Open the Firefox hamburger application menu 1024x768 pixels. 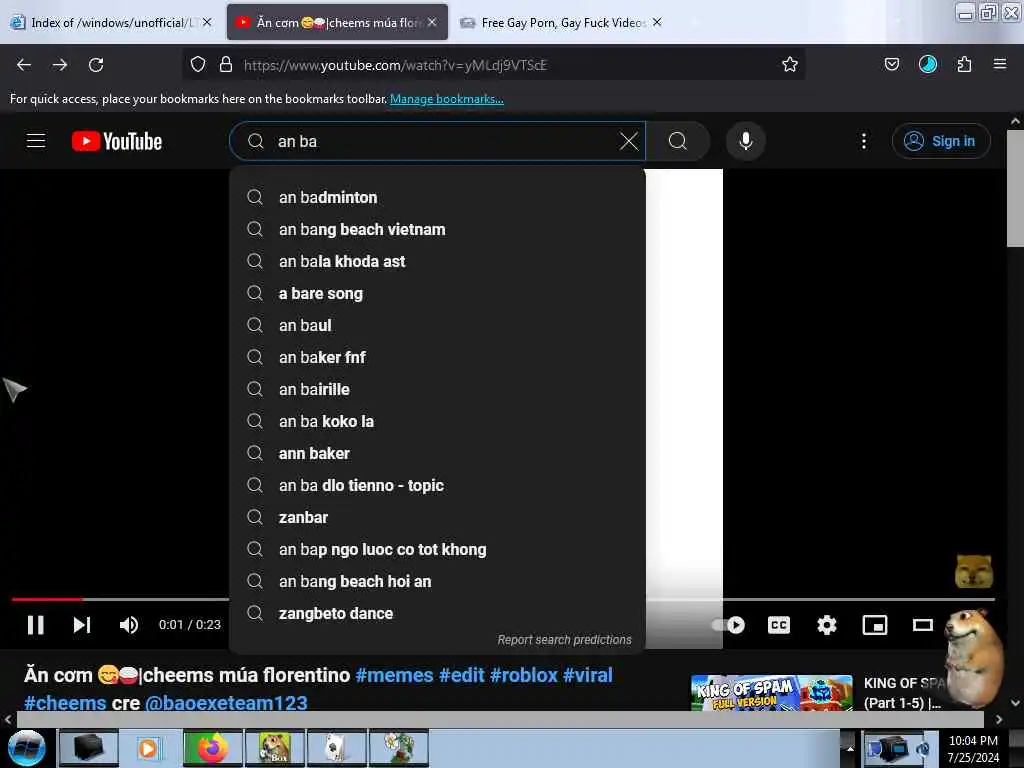1000,64
